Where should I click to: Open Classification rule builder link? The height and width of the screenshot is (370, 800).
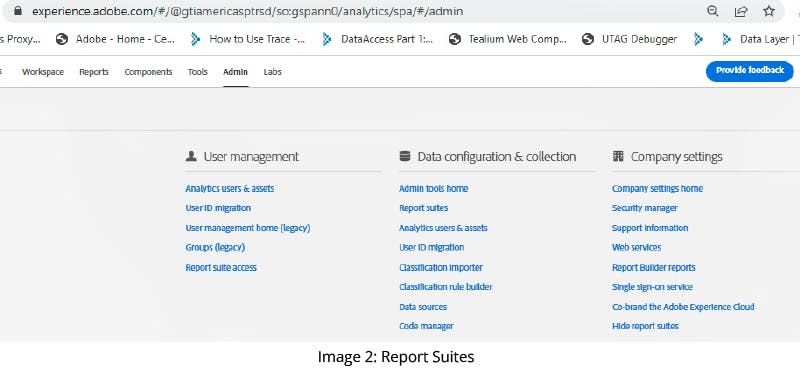(x=445, y=287)
